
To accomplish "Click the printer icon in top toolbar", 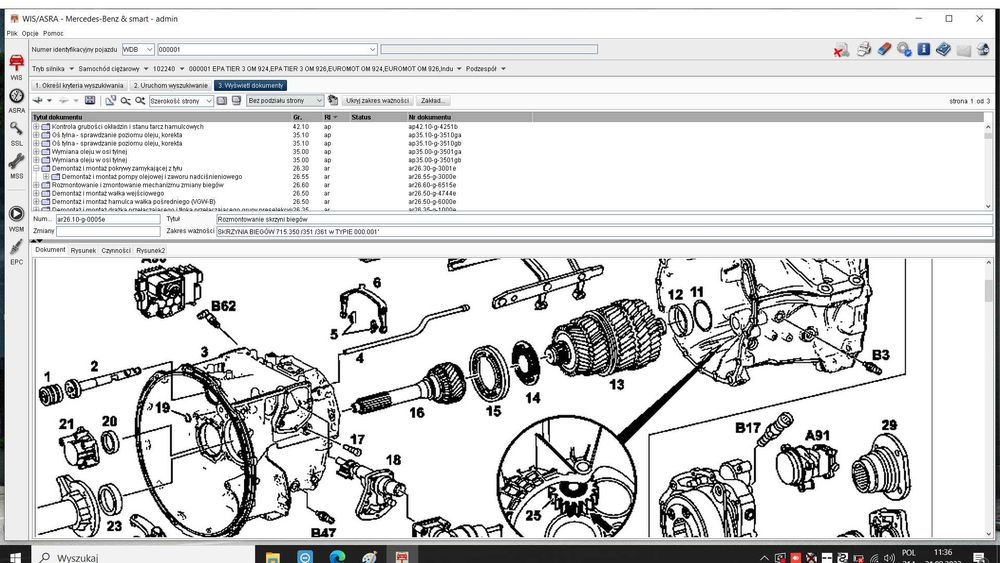I will (864, 49).
